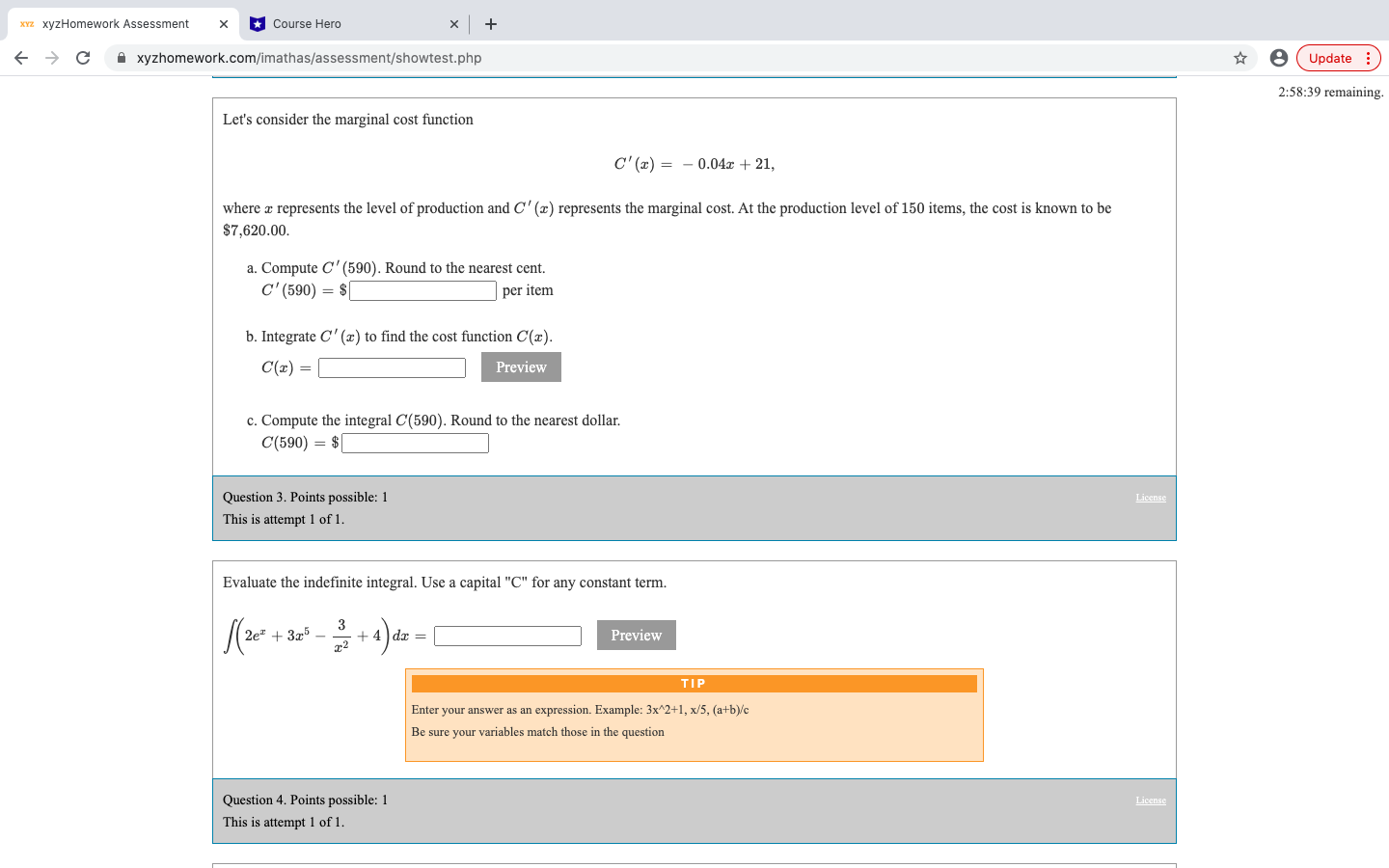This screenshot has height=868, width=1389.
Task: Open the Chrome menu next to Update
Action: (x=1369, y=58)
